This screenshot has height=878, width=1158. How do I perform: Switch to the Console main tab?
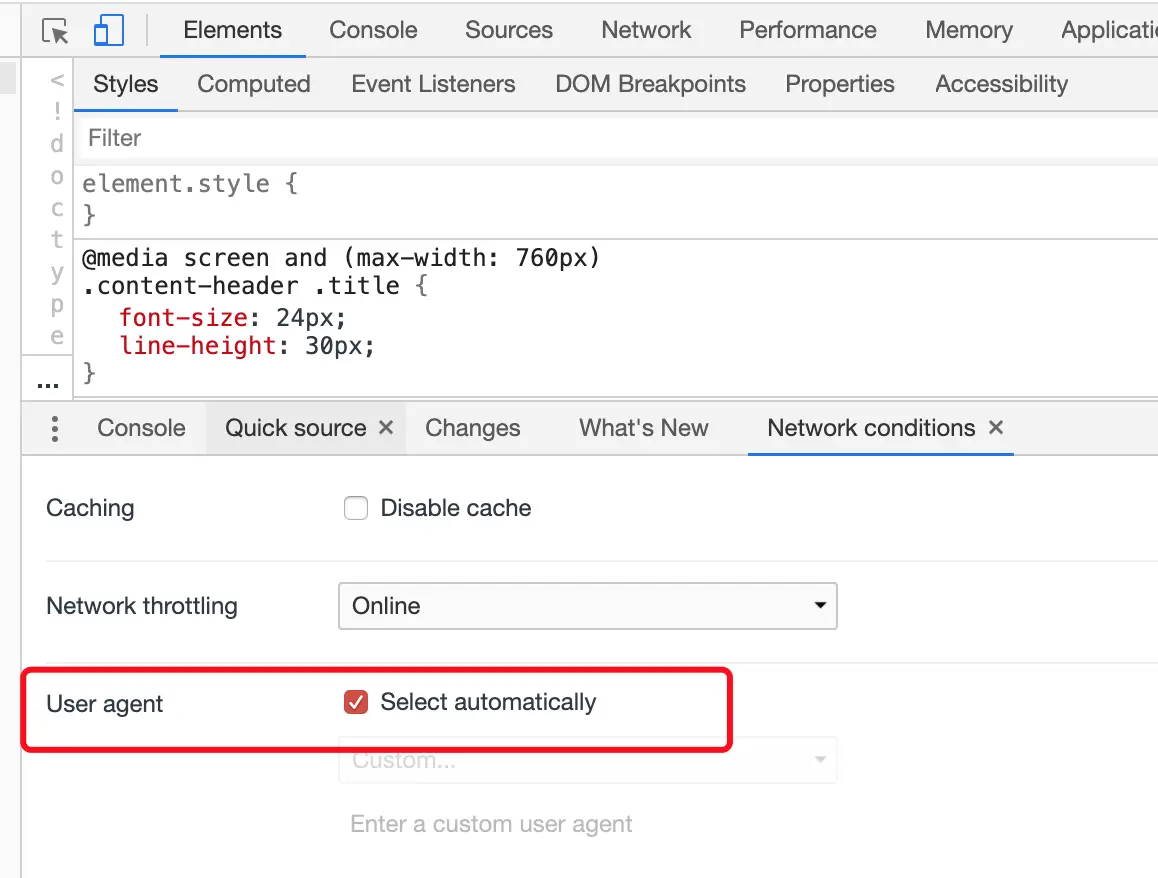point(373,30)
